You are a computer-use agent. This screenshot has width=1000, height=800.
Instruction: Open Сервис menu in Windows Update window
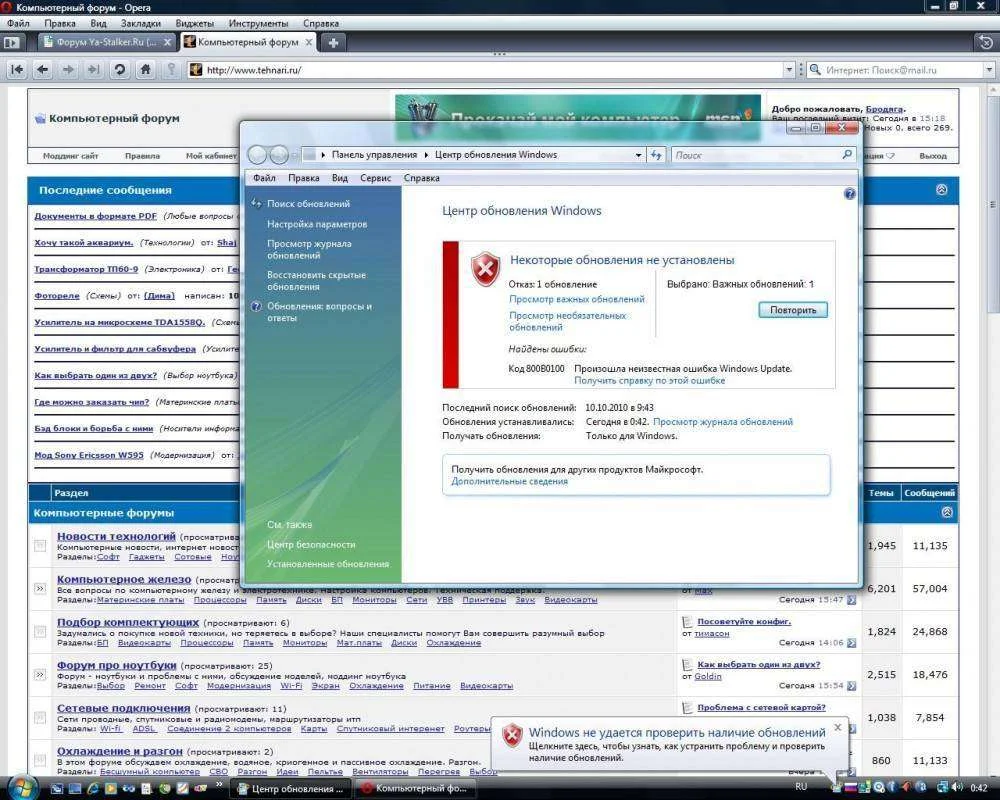tap(375, 178)
